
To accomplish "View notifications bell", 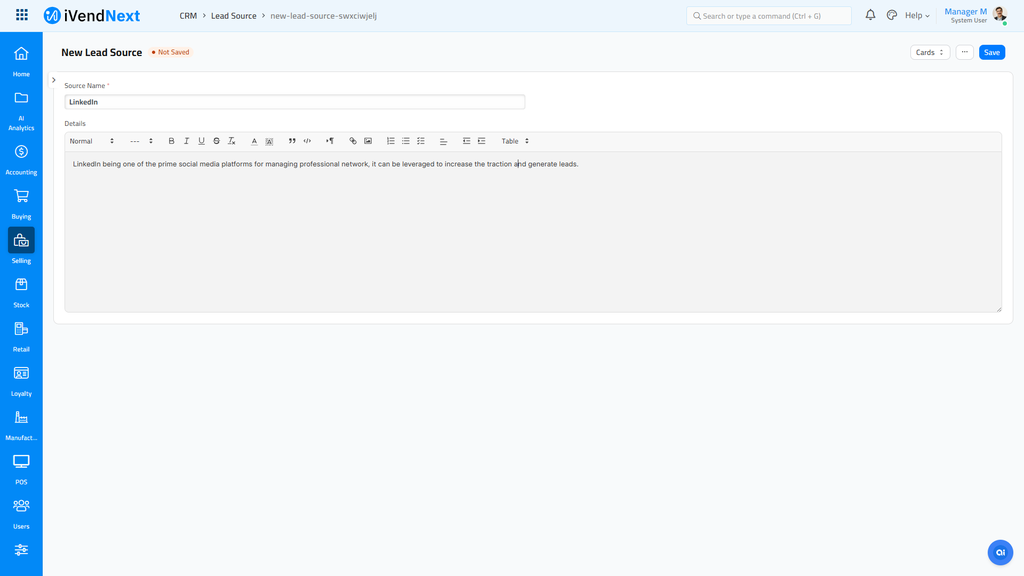I will click(x=871, y=15).
